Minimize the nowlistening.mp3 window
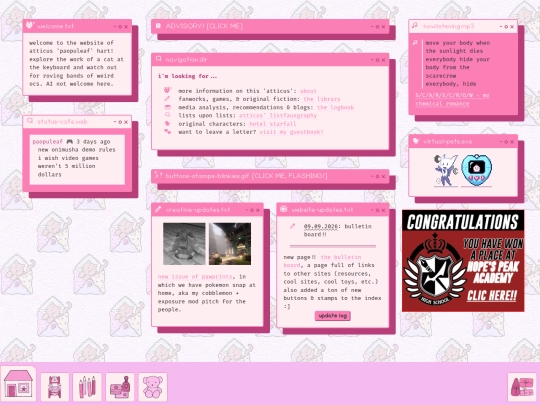Viewport: 540px width, 405px height. pos(501,27)
